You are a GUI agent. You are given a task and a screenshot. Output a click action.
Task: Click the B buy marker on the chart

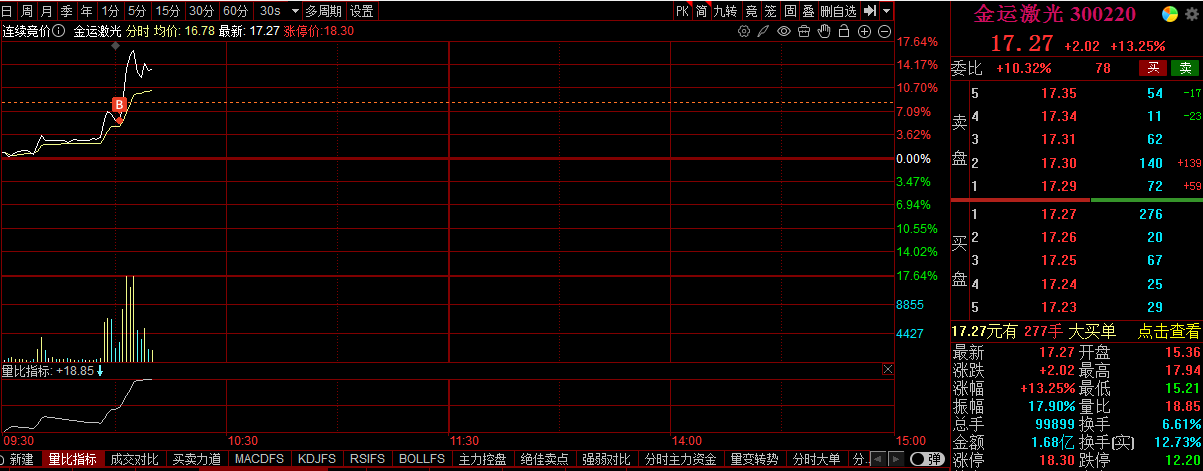pos(119,105)
